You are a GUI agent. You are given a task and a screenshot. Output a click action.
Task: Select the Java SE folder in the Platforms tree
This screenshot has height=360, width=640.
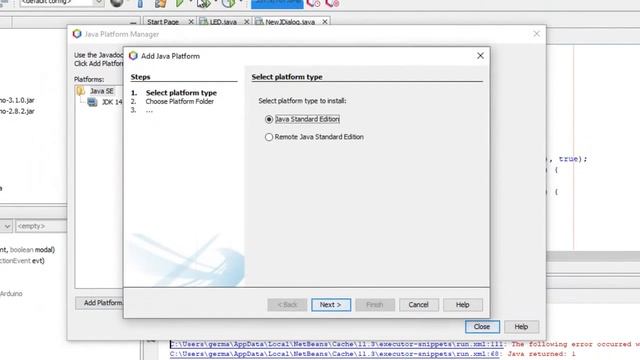pos(102,91)
